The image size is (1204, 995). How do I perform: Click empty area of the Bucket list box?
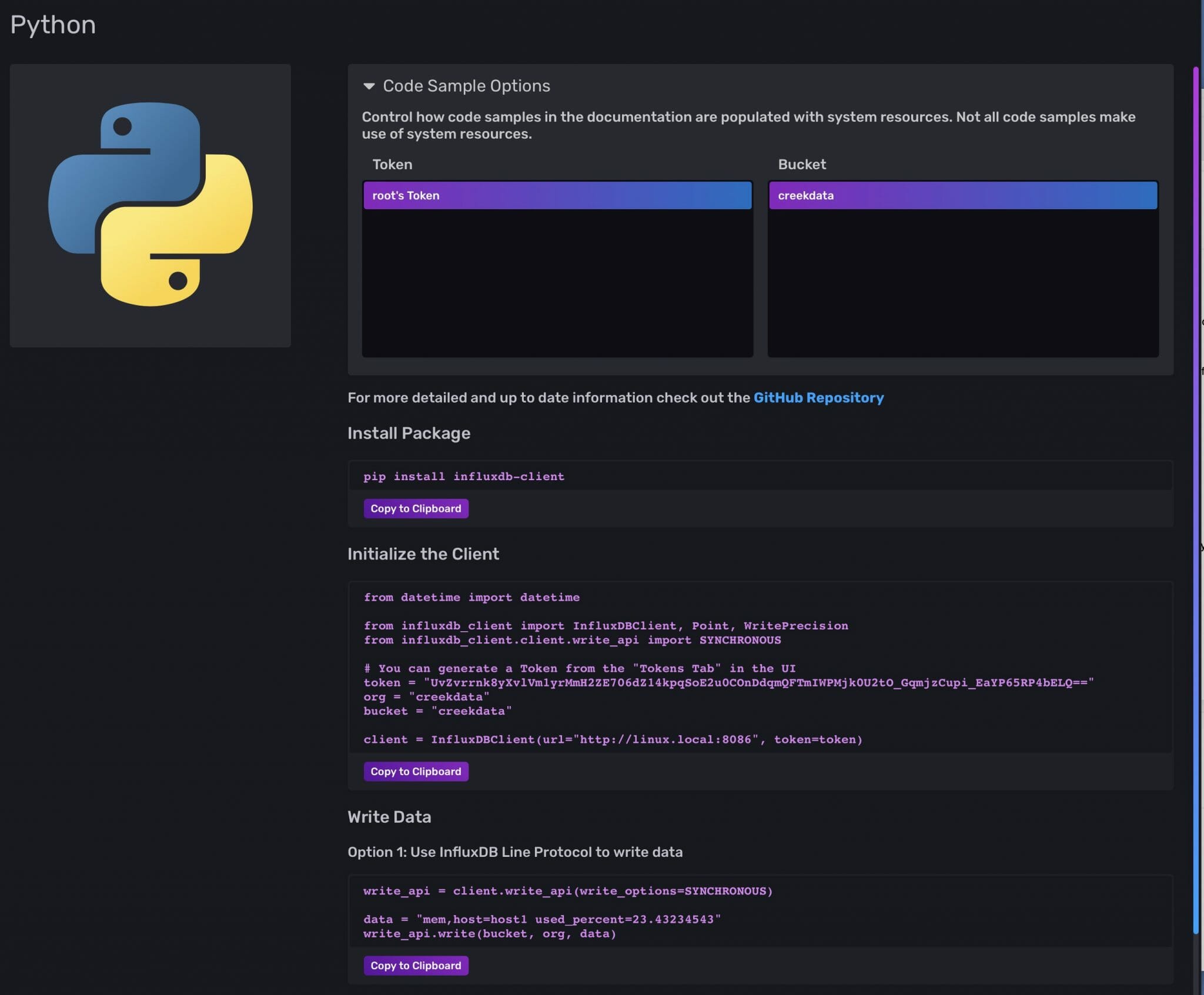pos(962,282)
